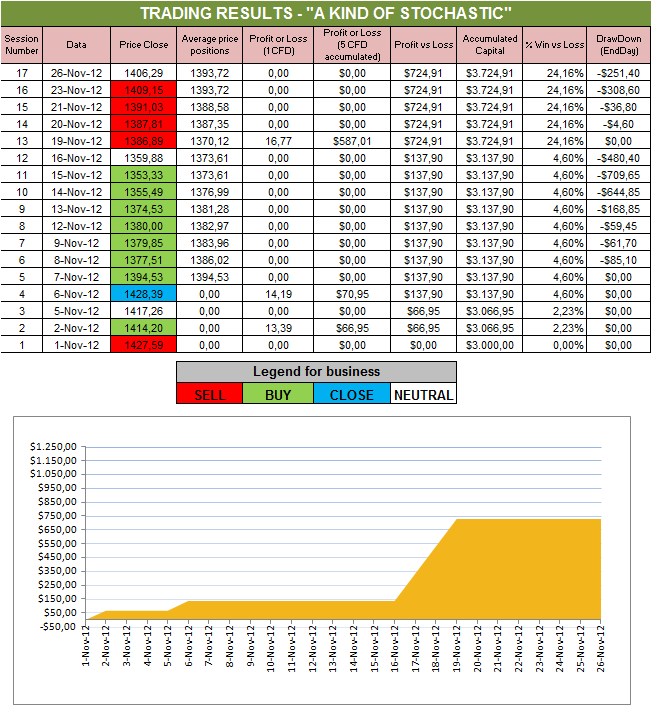Click chart y-axis label '$750,00'
Viewport: 669px width, 719px height.
(x=57, y=515)
